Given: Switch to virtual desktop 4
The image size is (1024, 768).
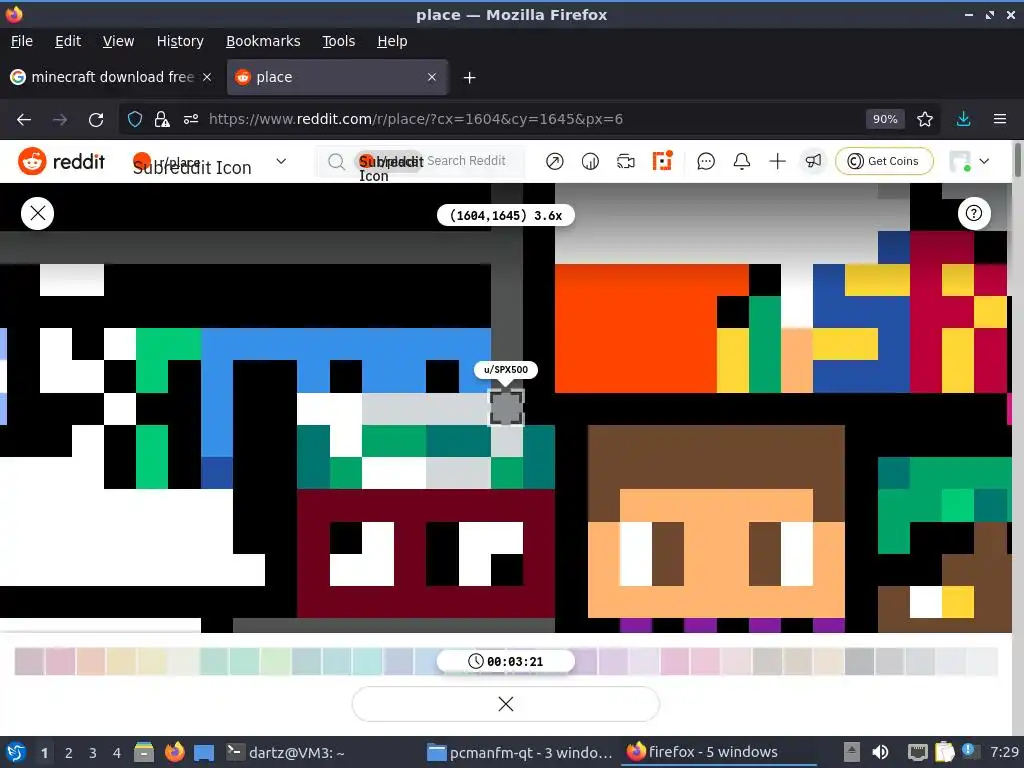Looking at the screenshot, I should [116, 753].
